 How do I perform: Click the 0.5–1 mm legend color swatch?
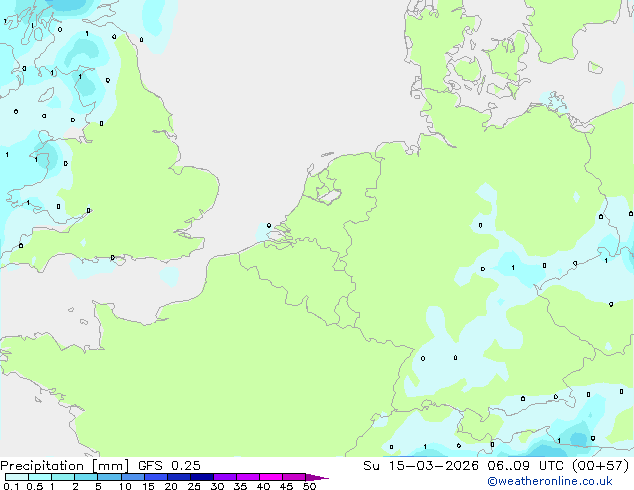[x=40, y=477]
